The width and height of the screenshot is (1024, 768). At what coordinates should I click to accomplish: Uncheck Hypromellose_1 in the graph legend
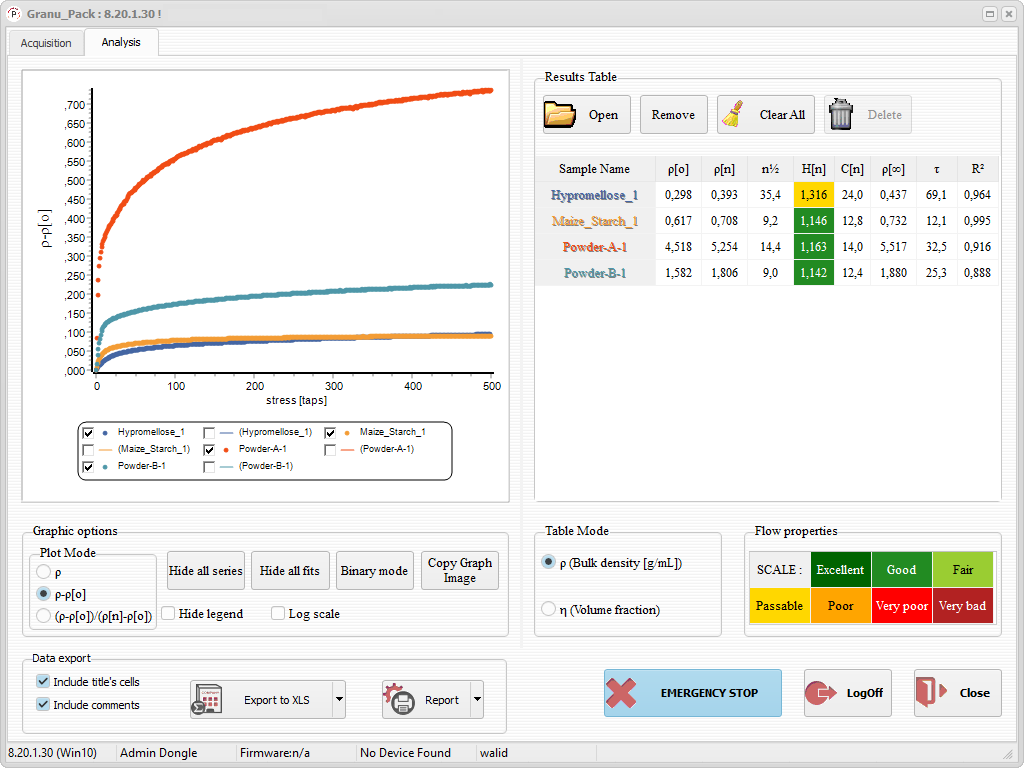pos(88,433)
